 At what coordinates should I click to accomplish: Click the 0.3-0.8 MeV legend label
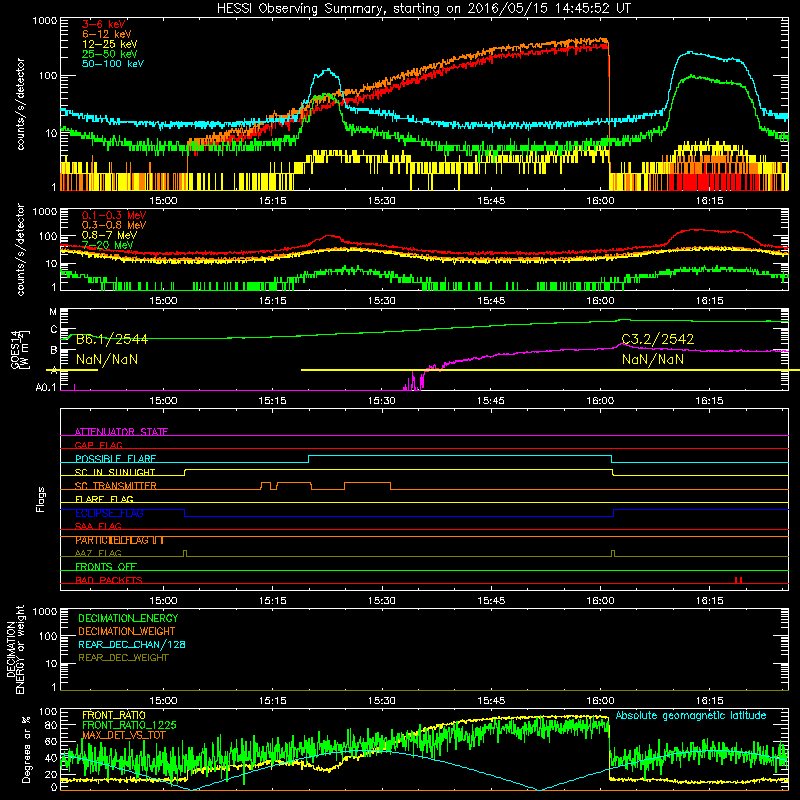point(114,225)
